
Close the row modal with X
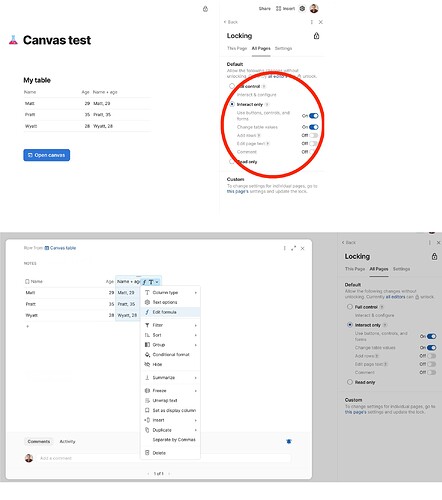point(302,248)
